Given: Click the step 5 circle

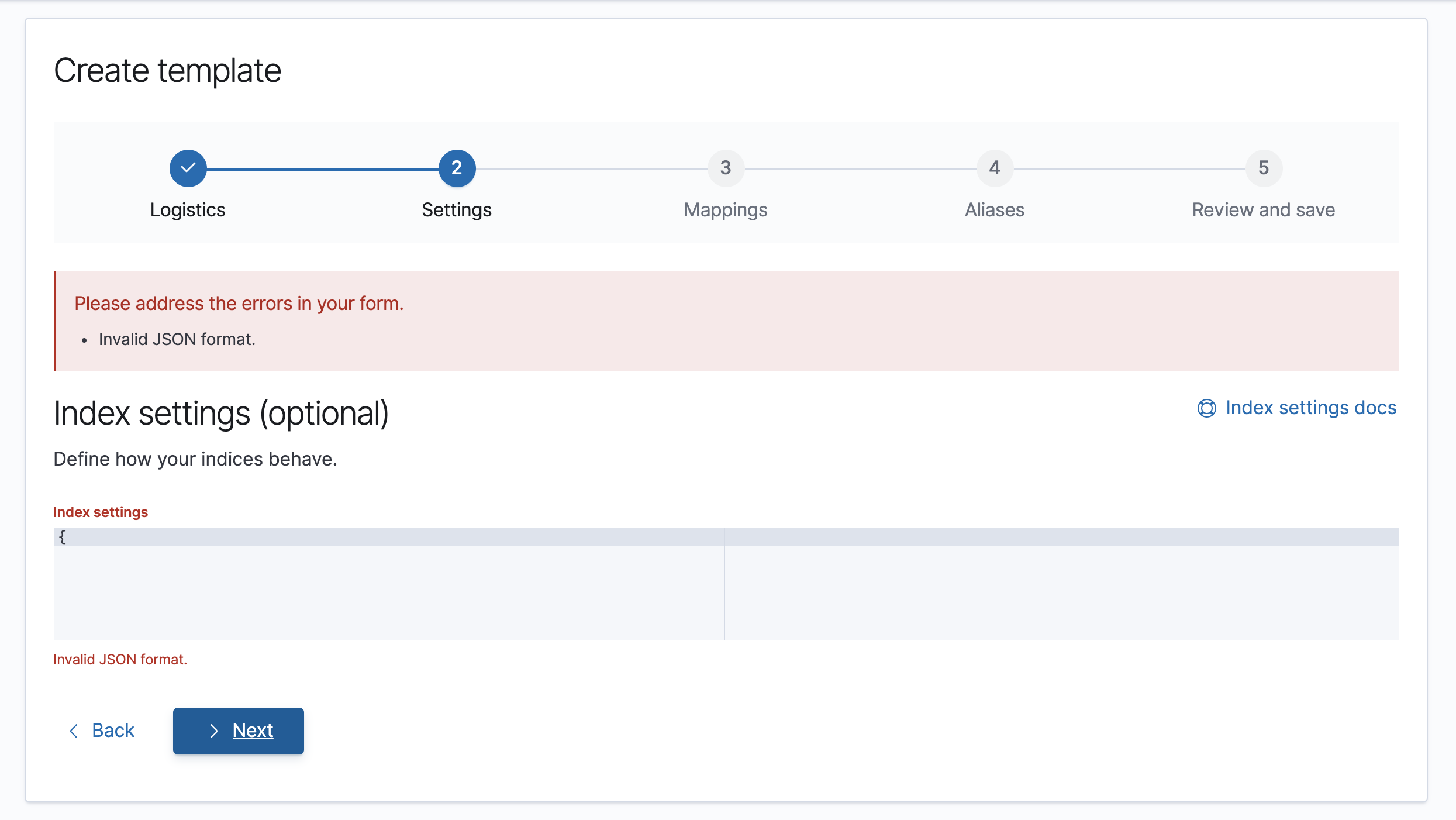Looking at the screenshot, I should pos(1264,168).
